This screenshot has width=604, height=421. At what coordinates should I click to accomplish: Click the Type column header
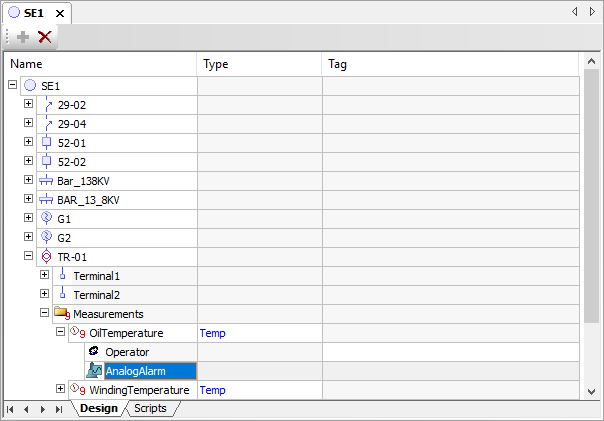pyautogui.click(x=258, y=64)
